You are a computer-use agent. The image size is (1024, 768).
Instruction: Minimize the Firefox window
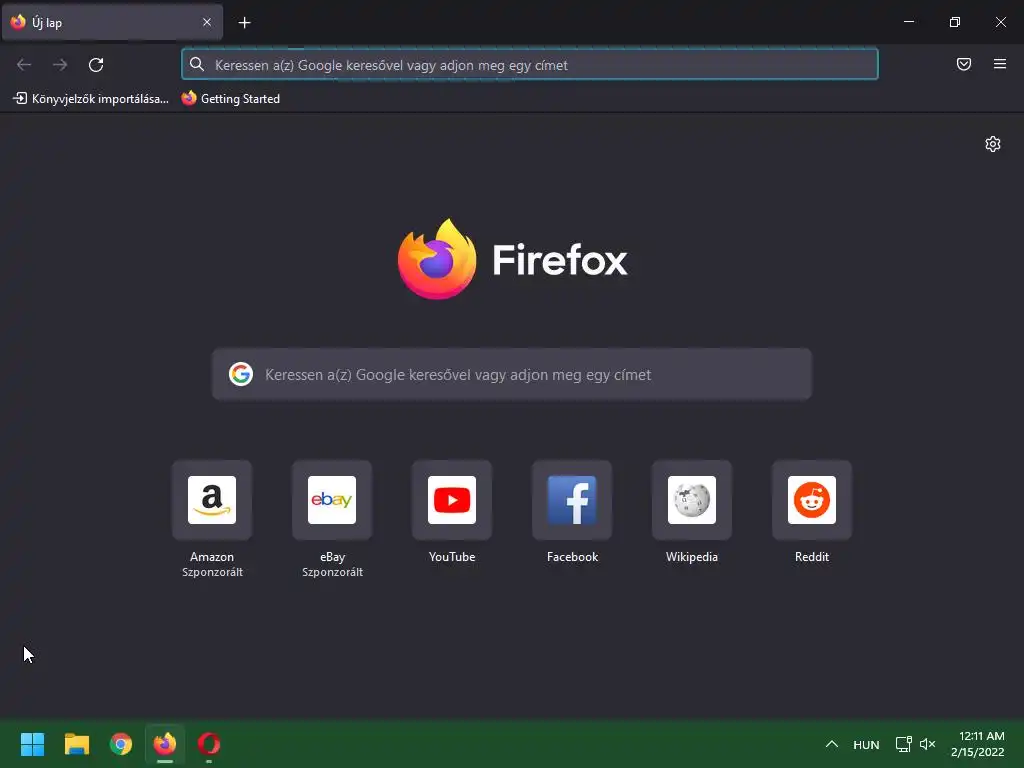(x=908, y=22)
